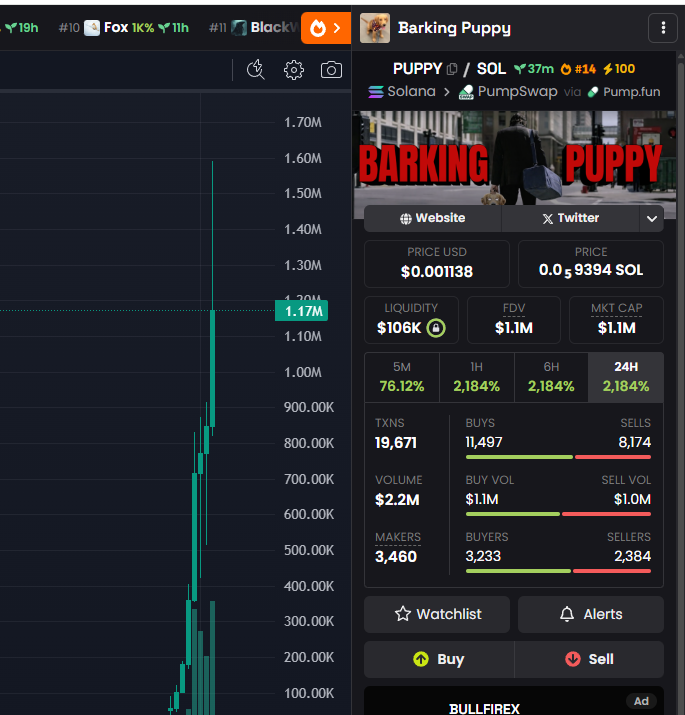
Task: Click the Barking Puppy title text
Action: click(x=454, y=28)
